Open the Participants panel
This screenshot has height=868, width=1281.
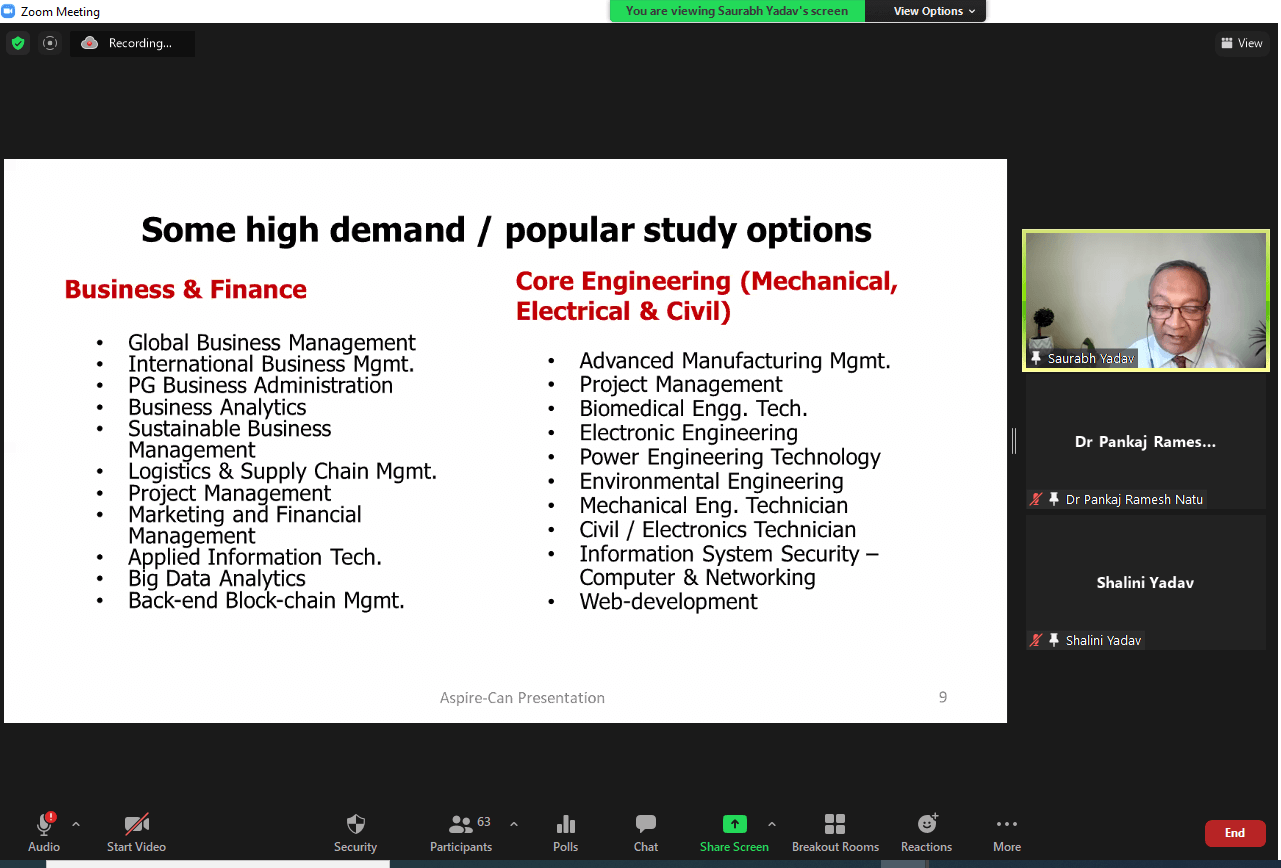pos(461,833)
